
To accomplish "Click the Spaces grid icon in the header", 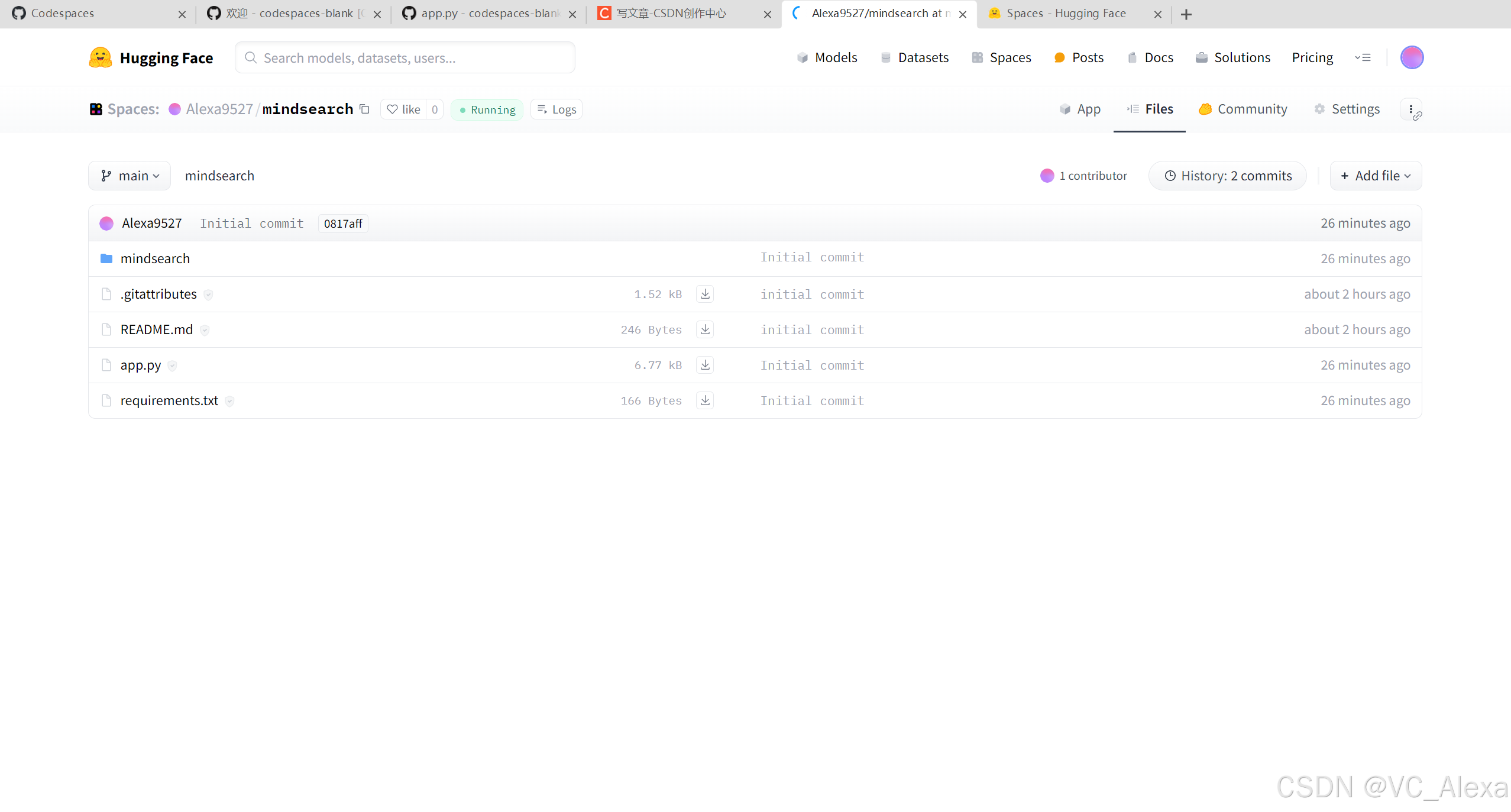I will pyautogui.click(x=96, y=109).
